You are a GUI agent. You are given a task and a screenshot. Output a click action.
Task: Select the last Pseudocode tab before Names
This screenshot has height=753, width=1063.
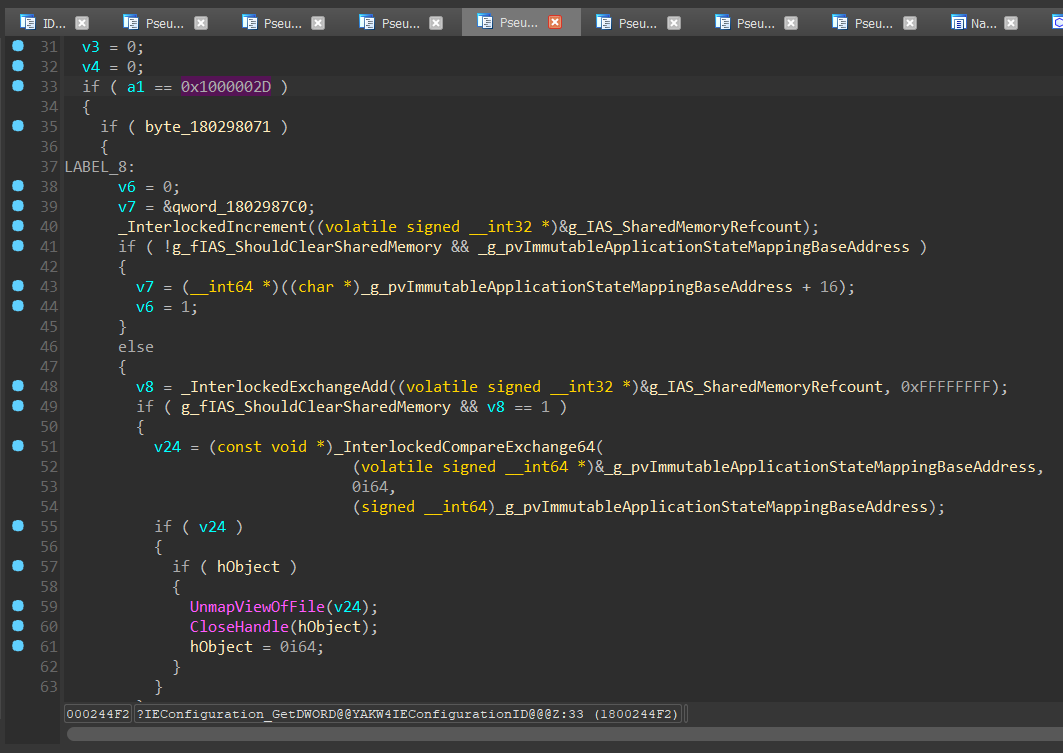coord(875,22)
